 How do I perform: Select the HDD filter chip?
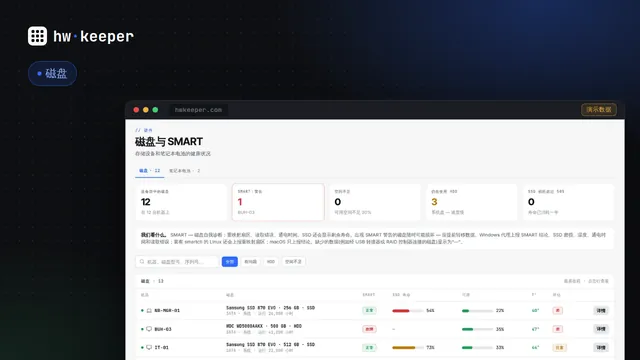pyautogui.click(x=271, y=262)
